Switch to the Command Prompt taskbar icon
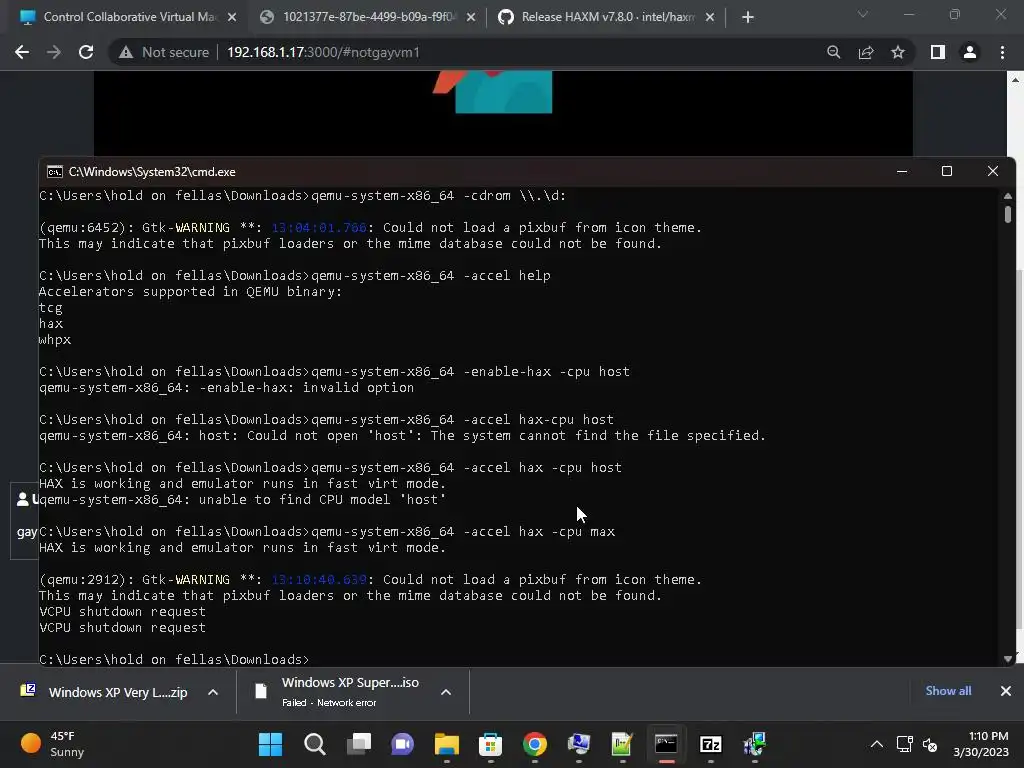 [666, 744]
